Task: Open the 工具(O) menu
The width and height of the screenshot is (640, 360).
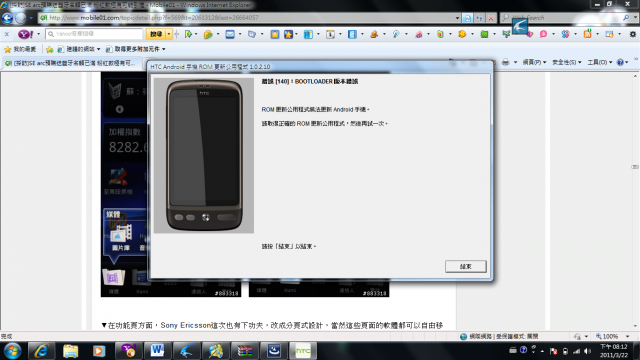Action: pyautogui.click(x=600, y=62)
